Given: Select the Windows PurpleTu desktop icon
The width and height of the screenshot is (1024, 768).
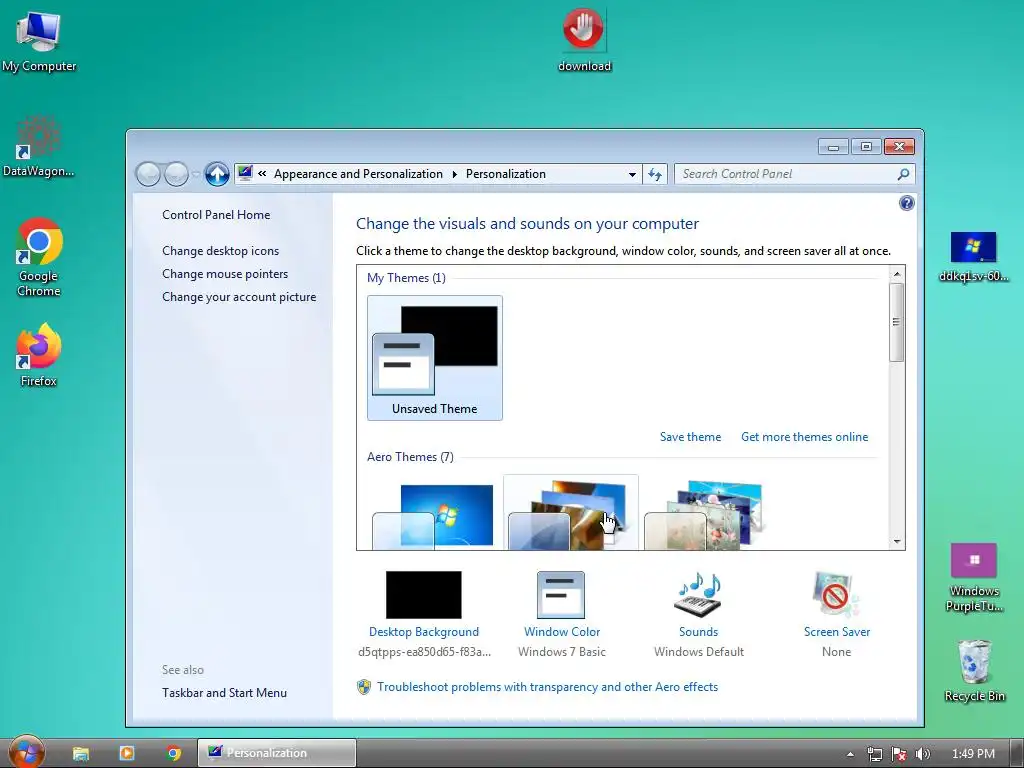Looking at the screenshot, I should point(974,579).
